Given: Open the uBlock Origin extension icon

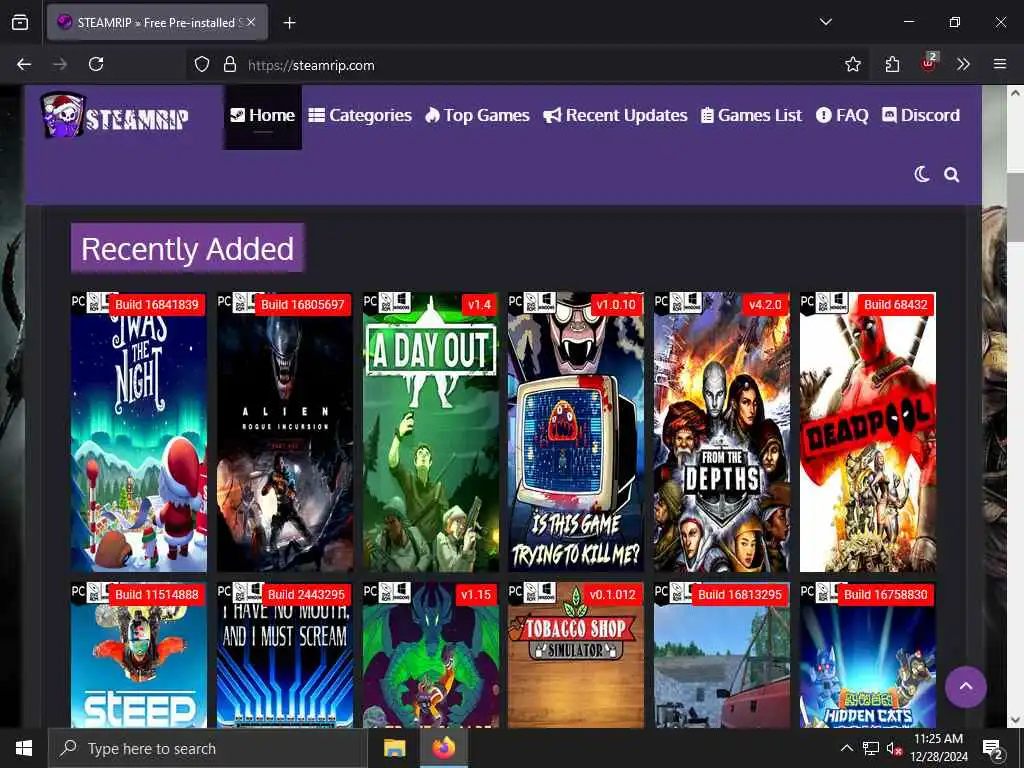Looking at the screenshot, I should click(x=929, y=63).
